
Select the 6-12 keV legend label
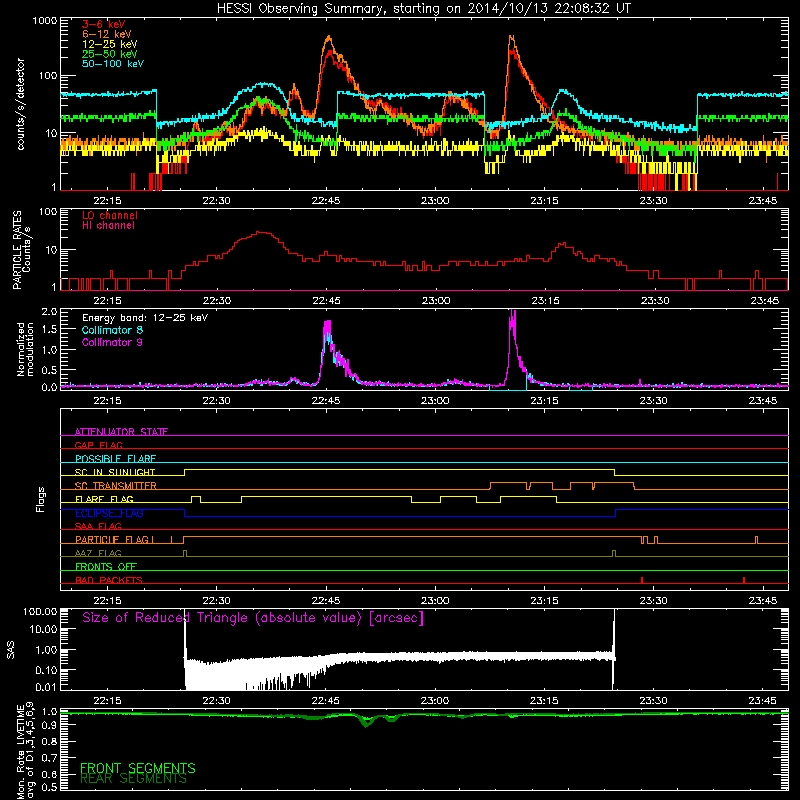[x=107, y=34]
